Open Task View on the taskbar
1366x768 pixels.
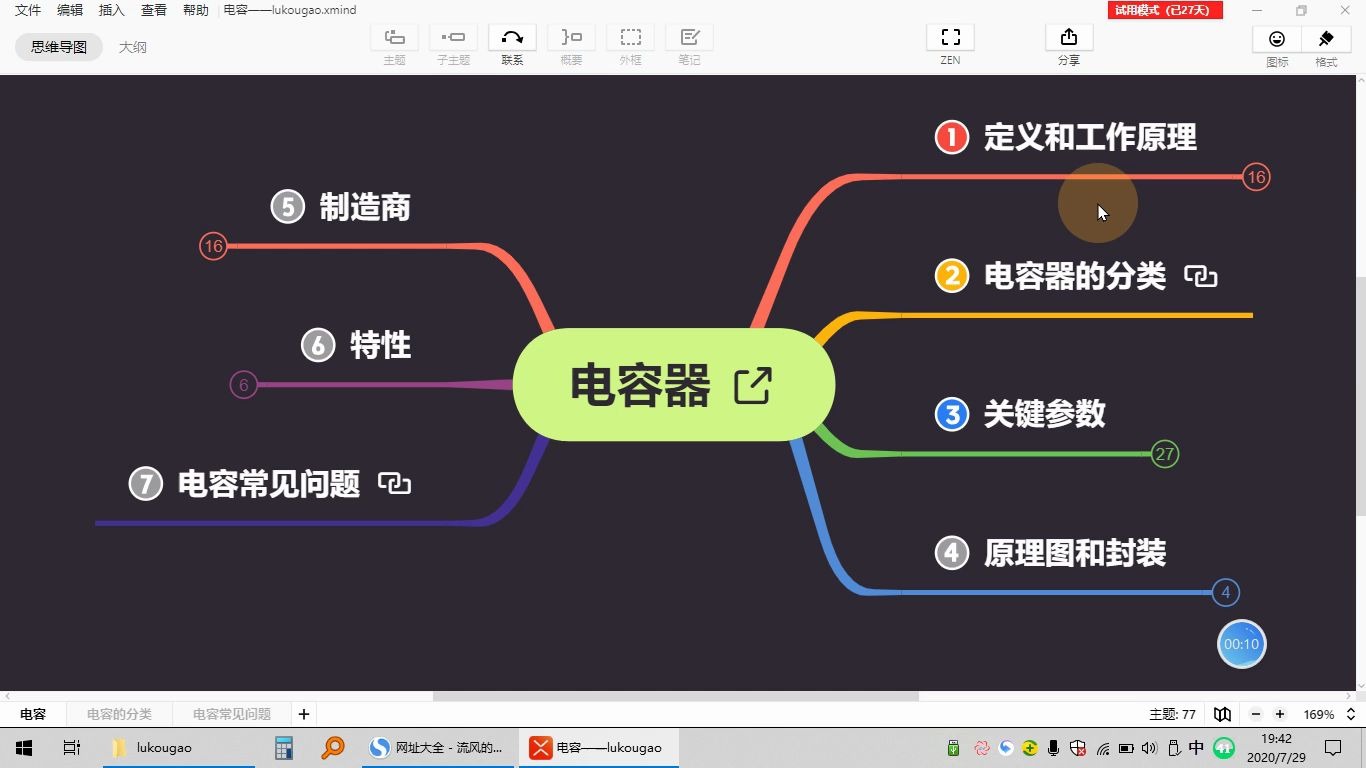pos(71,748)
